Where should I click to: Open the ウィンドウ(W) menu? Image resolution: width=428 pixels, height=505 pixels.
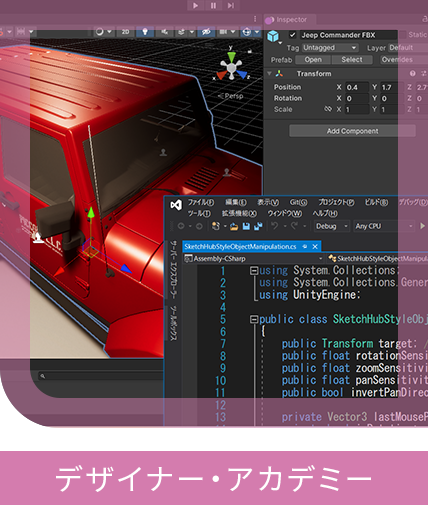(285, 213)
